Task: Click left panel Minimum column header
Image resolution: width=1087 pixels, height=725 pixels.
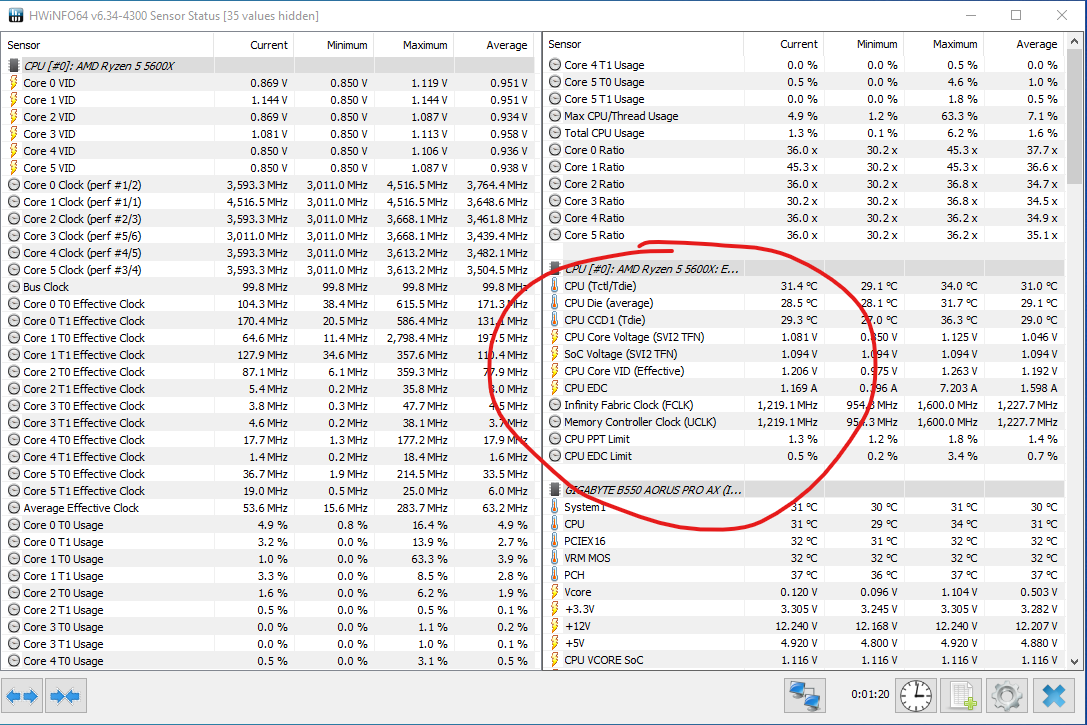Action: [x=334, y=45]
